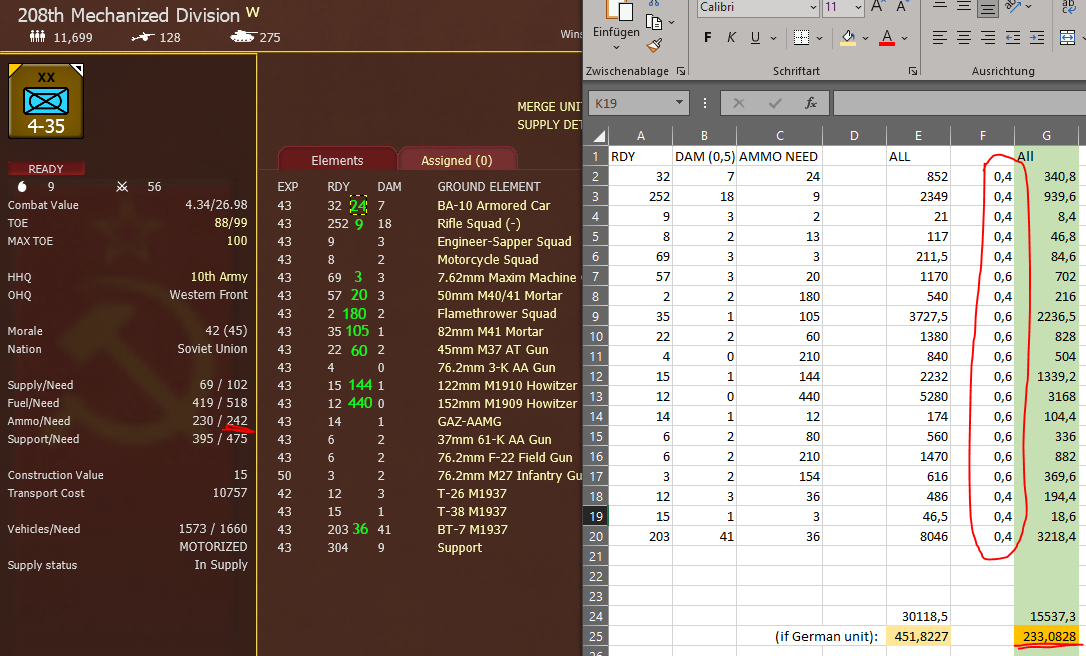
Task: Click the copy icon in Zwischenablage group
Action: click(x=653, y=22)
